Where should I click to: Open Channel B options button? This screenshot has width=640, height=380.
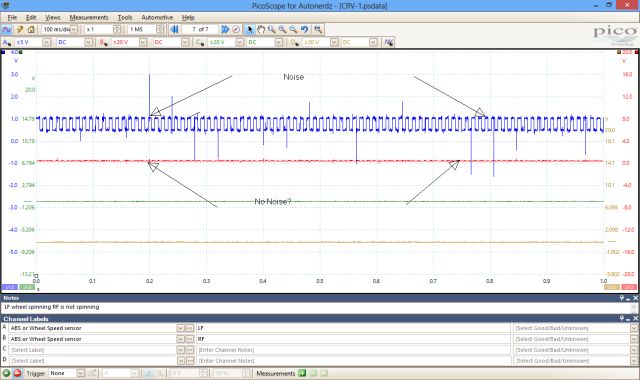104,42
